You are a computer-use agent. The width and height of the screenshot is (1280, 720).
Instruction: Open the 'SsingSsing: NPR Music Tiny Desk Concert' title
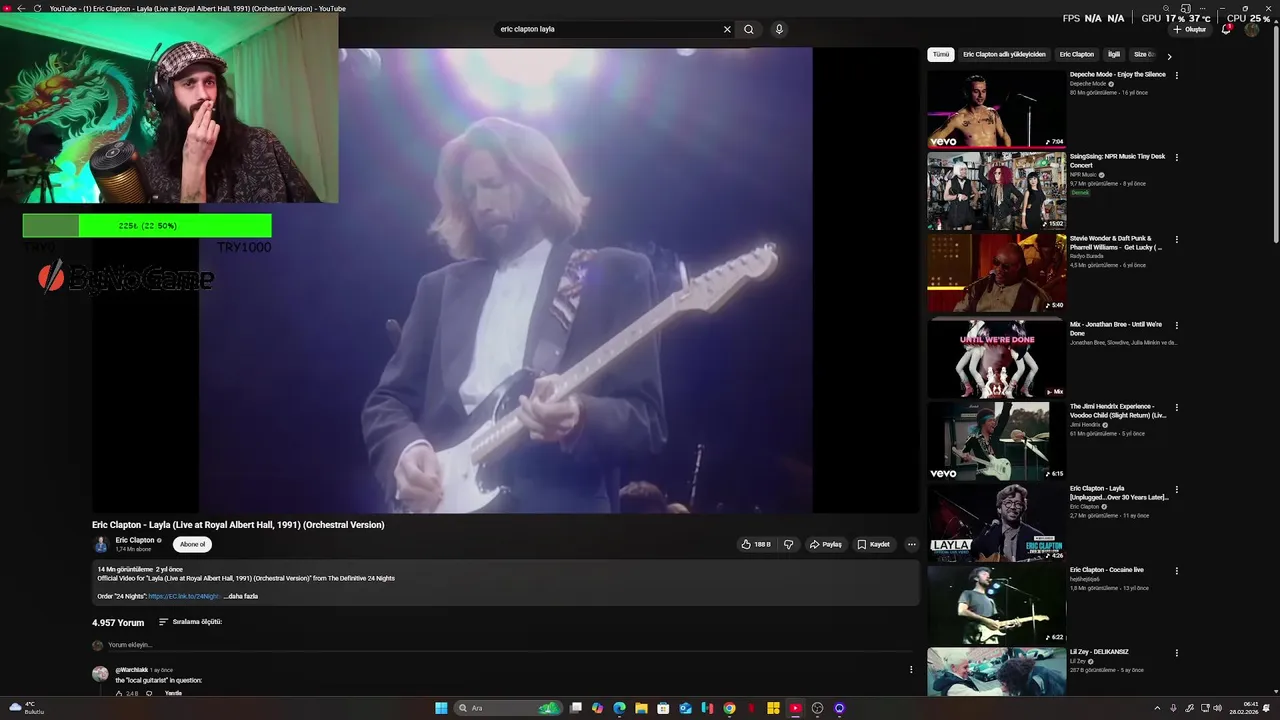pos(1117,160)
